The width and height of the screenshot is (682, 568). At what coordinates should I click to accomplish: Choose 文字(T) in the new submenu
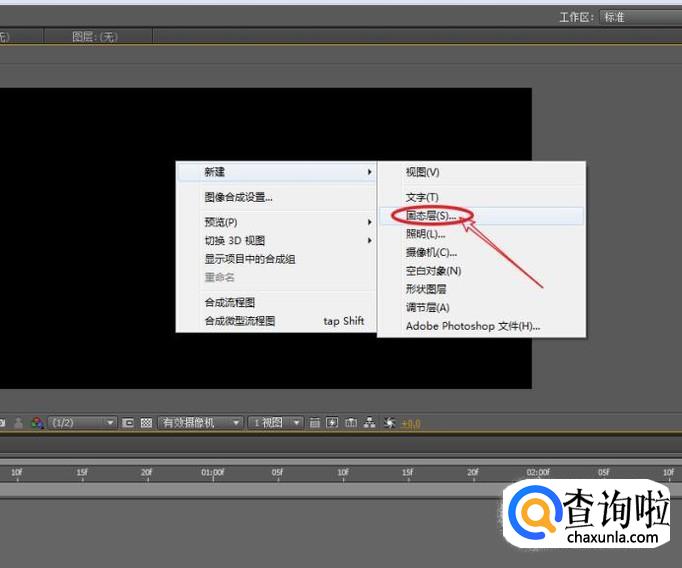tap(422, 197)
